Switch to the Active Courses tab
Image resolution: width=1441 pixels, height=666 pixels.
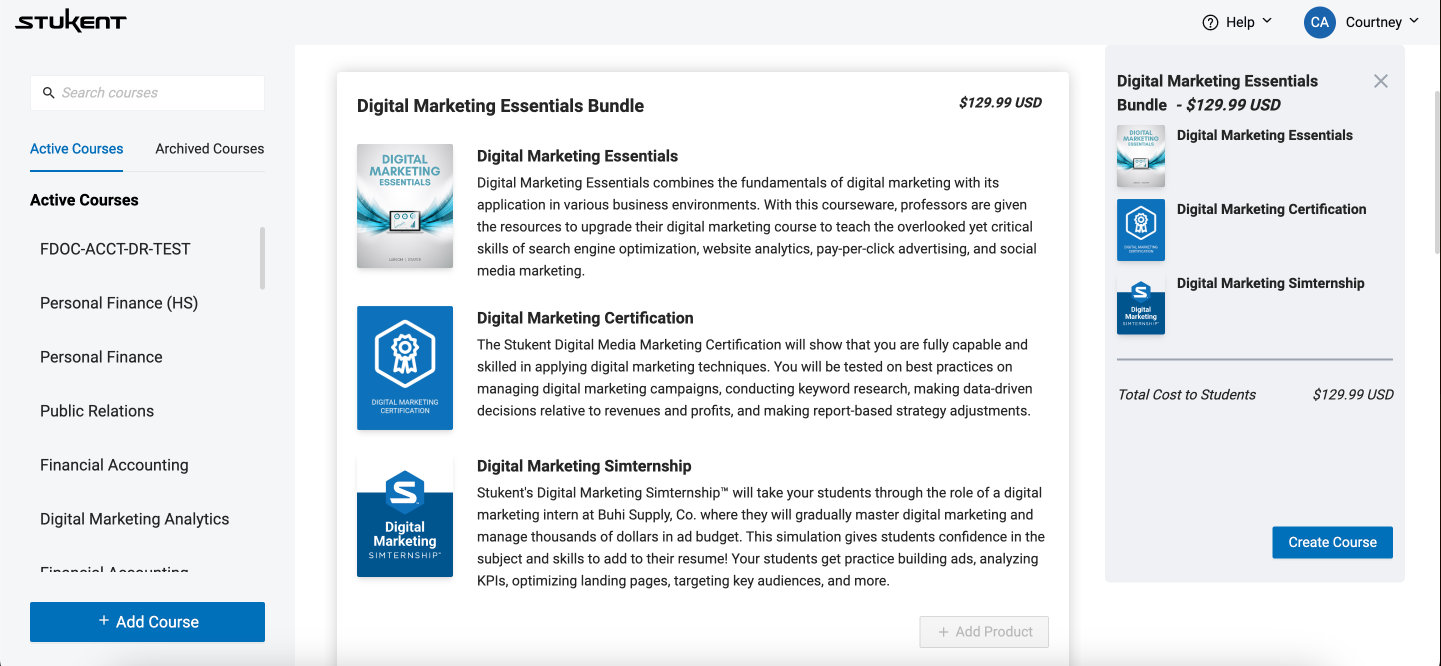(77, 149)
